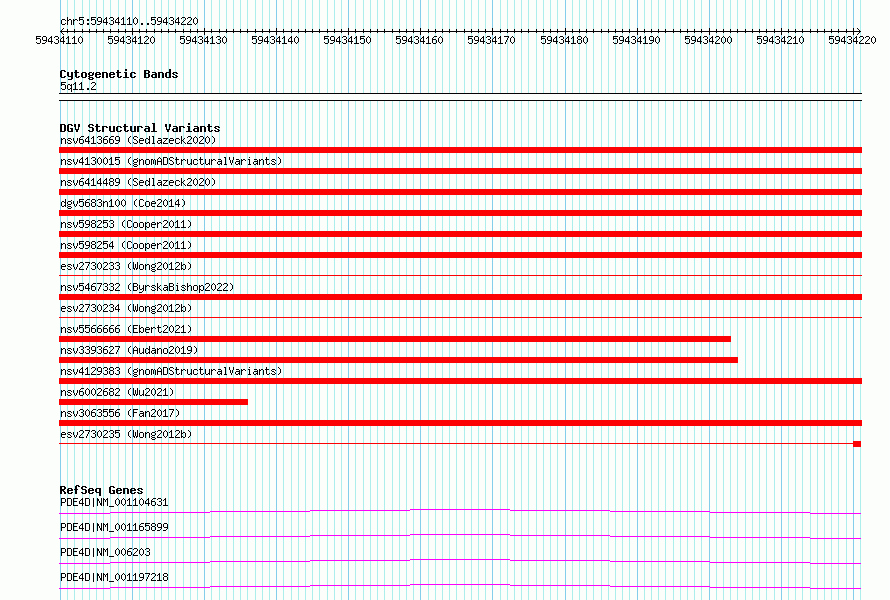Click red bar under nsv598254
The width and height of the screenshot is (890, 600).
point(460,255)
